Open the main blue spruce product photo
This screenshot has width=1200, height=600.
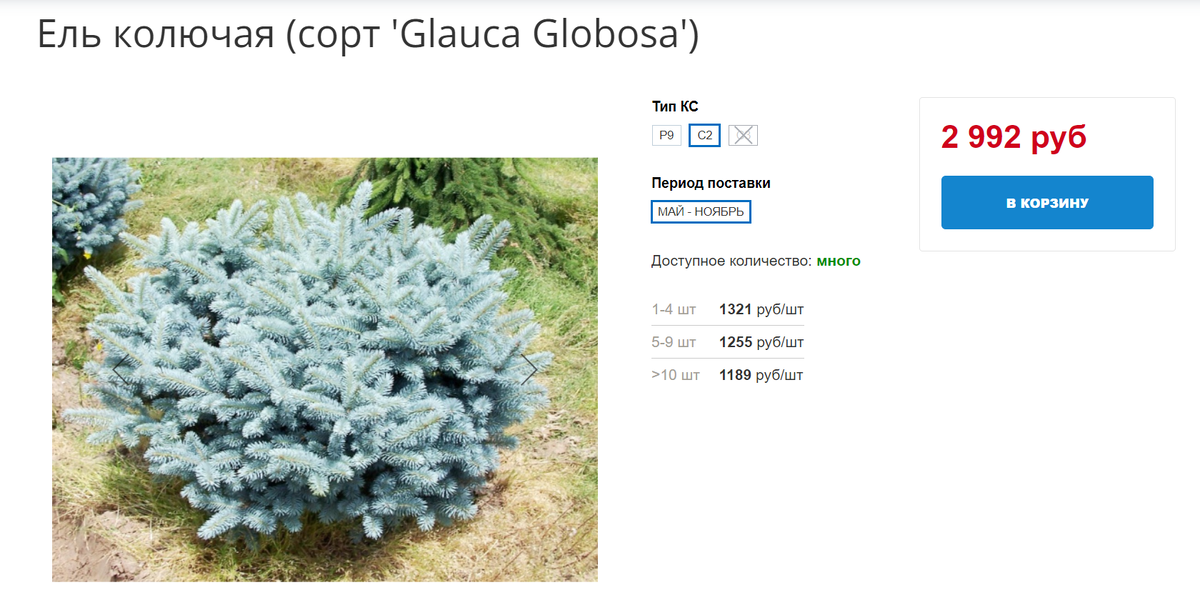325,369
